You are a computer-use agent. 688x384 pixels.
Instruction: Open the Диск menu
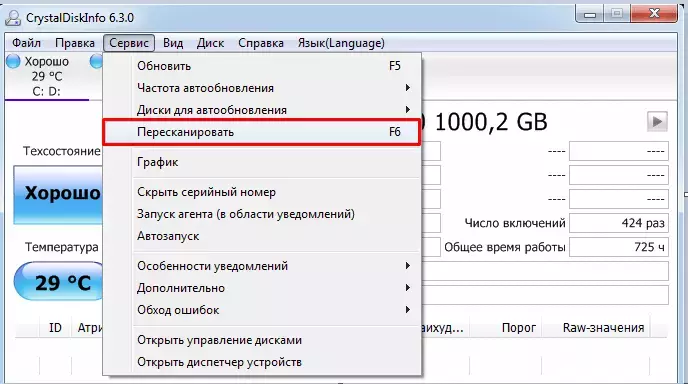210,43
